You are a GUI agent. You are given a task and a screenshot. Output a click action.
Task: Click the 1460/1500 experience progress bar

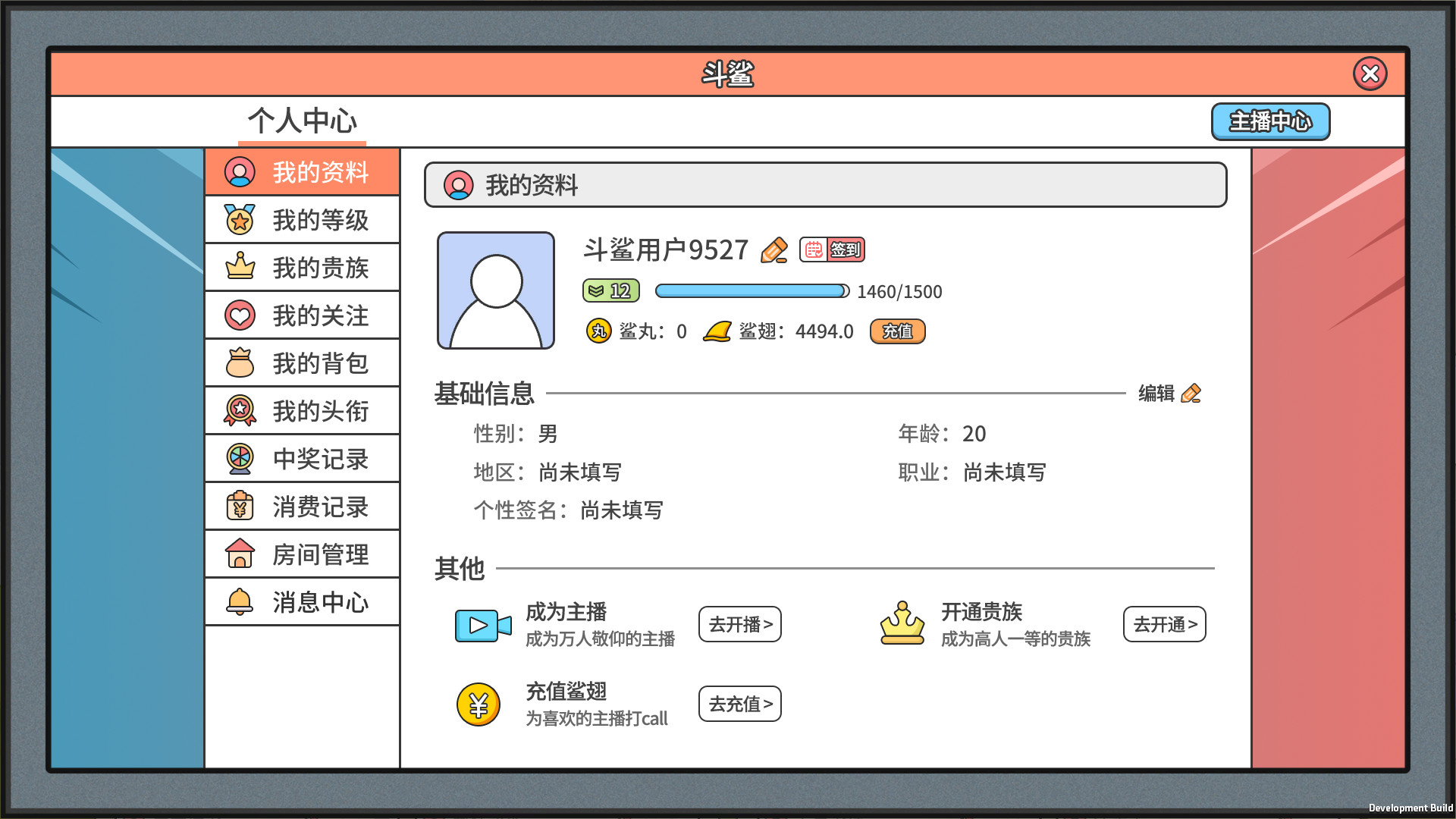(752, 290)
